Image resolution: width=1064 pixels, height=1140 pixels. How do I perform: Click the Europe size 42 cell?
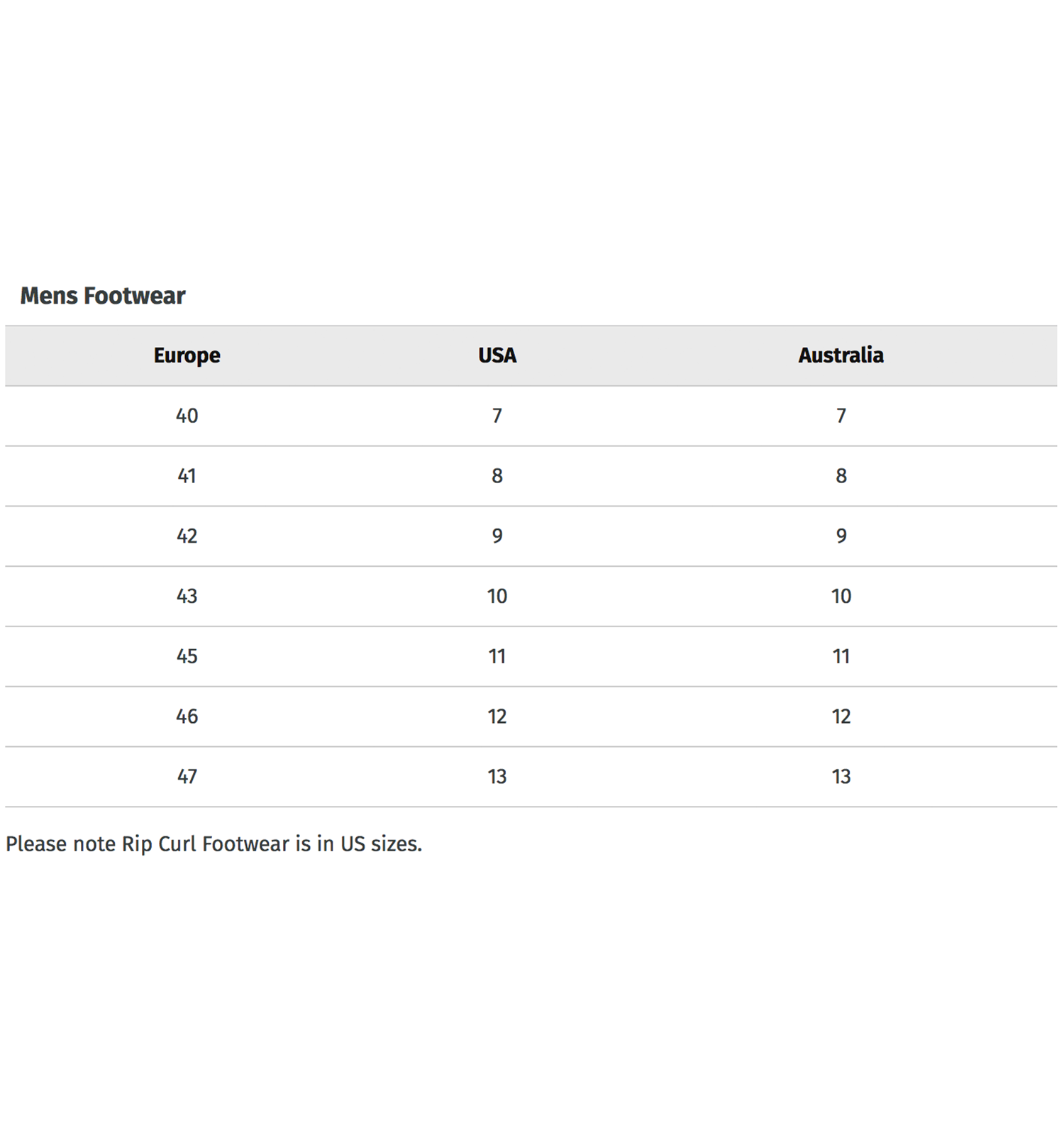pos(187,536)
